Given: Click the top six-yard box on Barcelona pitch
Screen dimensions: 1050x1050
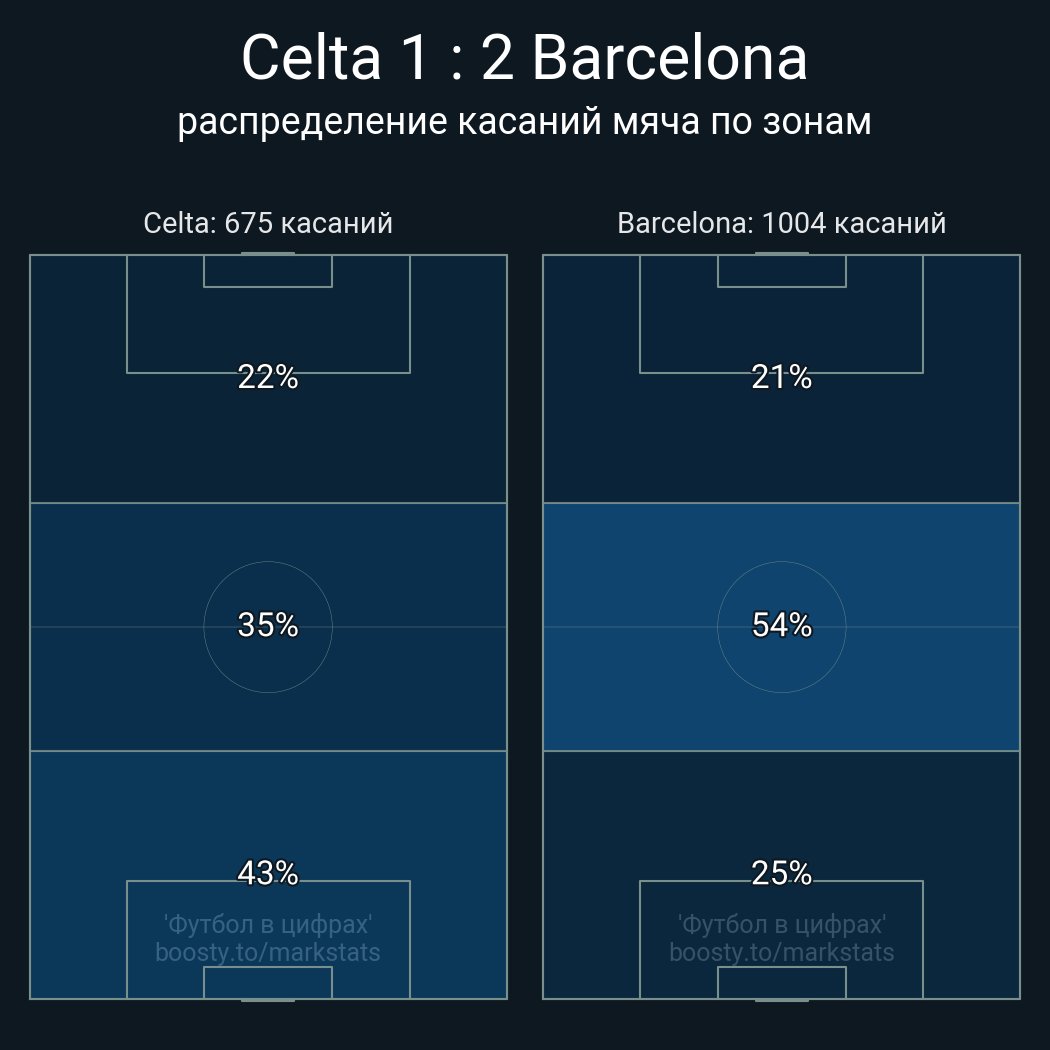Looking at the screenshot, I should tap(781, 271).
